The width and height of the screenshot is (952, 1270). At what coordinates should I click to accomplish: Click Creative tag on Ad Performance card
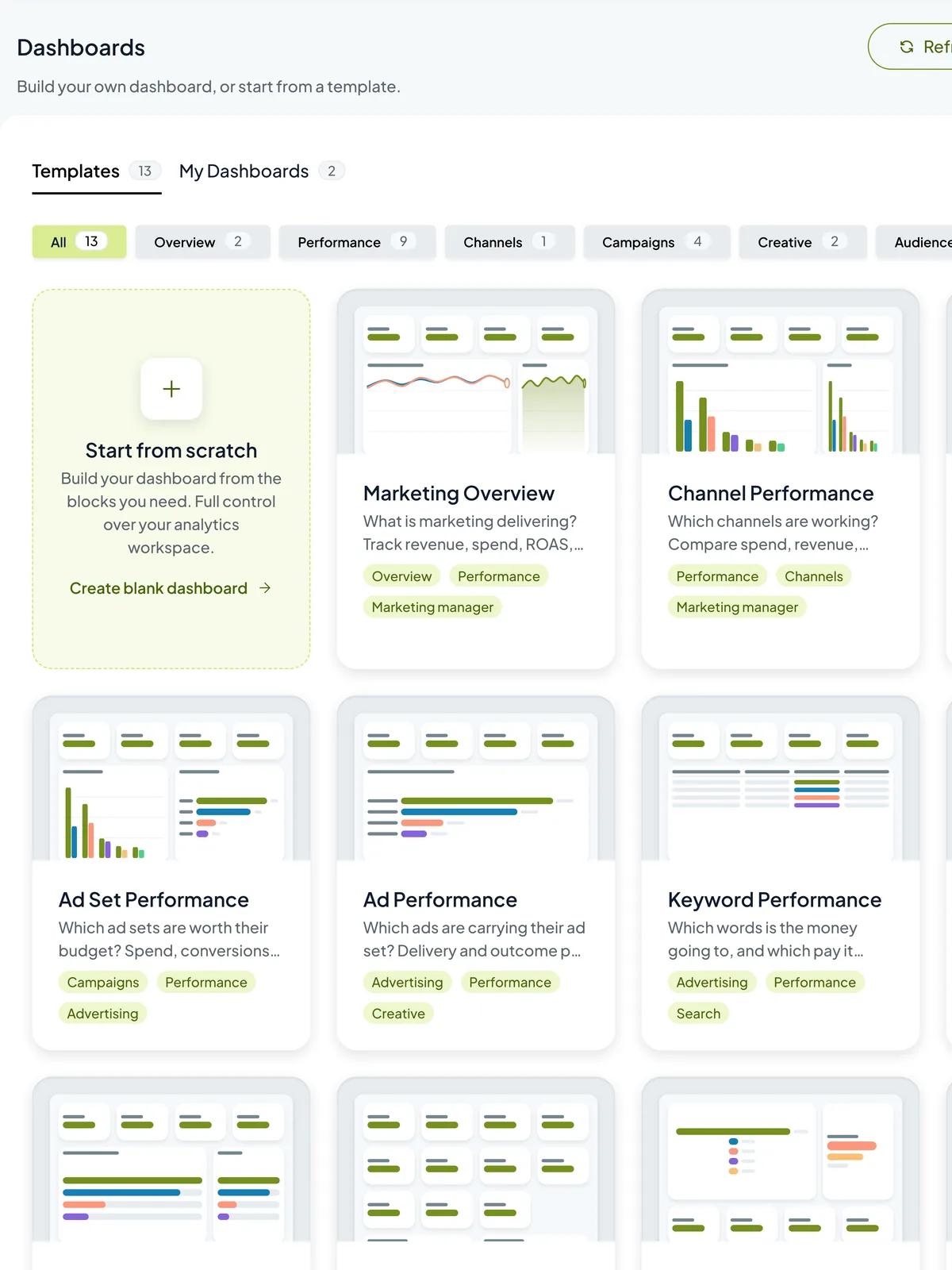(x=398, y=1014)
